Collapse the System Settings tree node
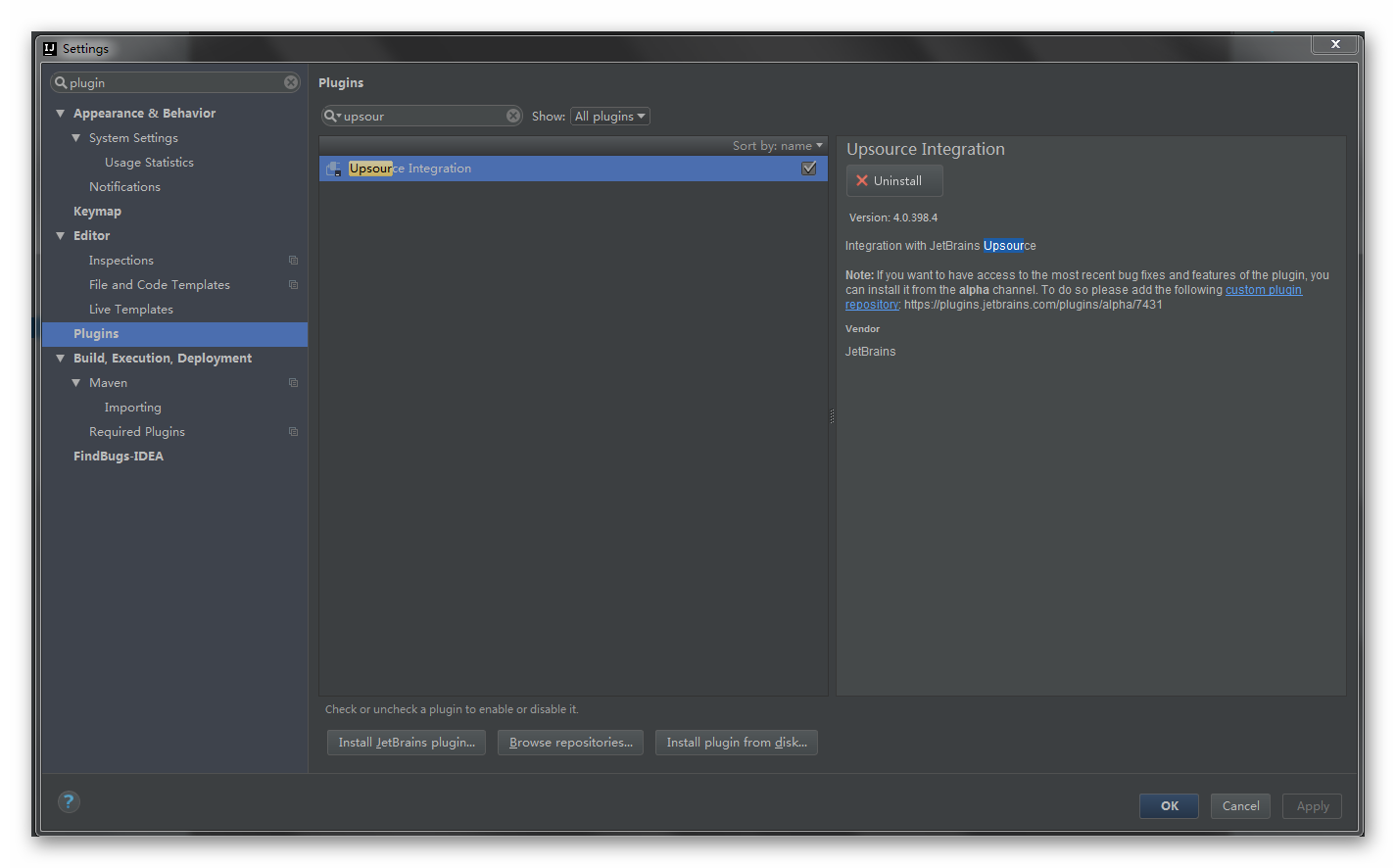This screenshot has height=868, width=1396. tap(76, 138)
